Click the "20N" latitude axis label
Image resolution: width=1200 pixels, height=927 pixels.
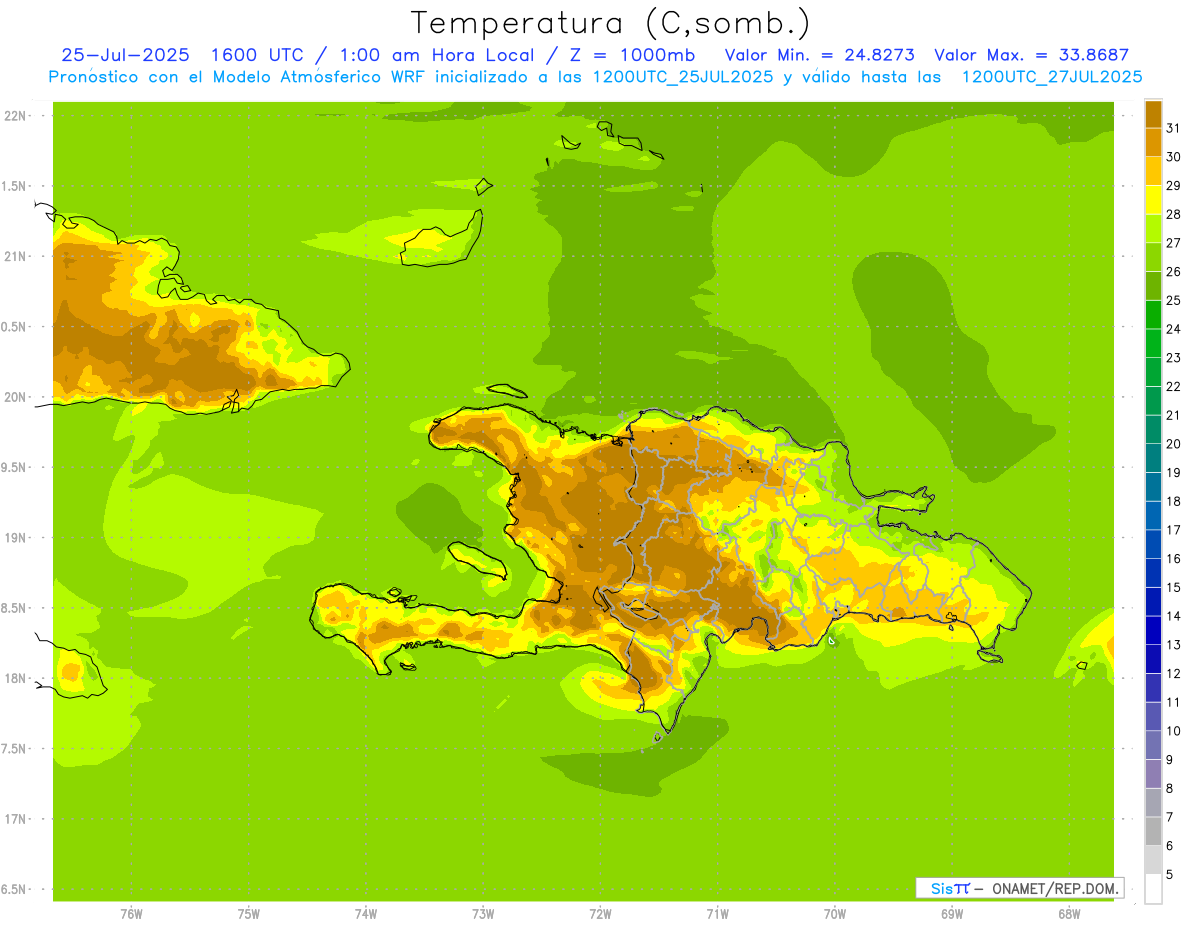click(15, 398)
